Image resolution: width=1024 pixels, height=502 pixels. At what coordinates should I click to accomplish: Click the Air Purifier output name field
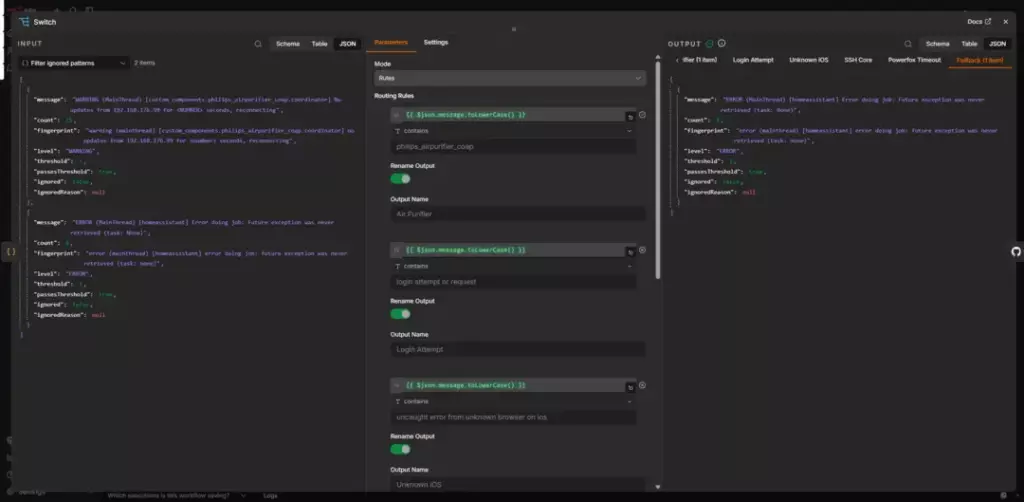click(518, 214)
